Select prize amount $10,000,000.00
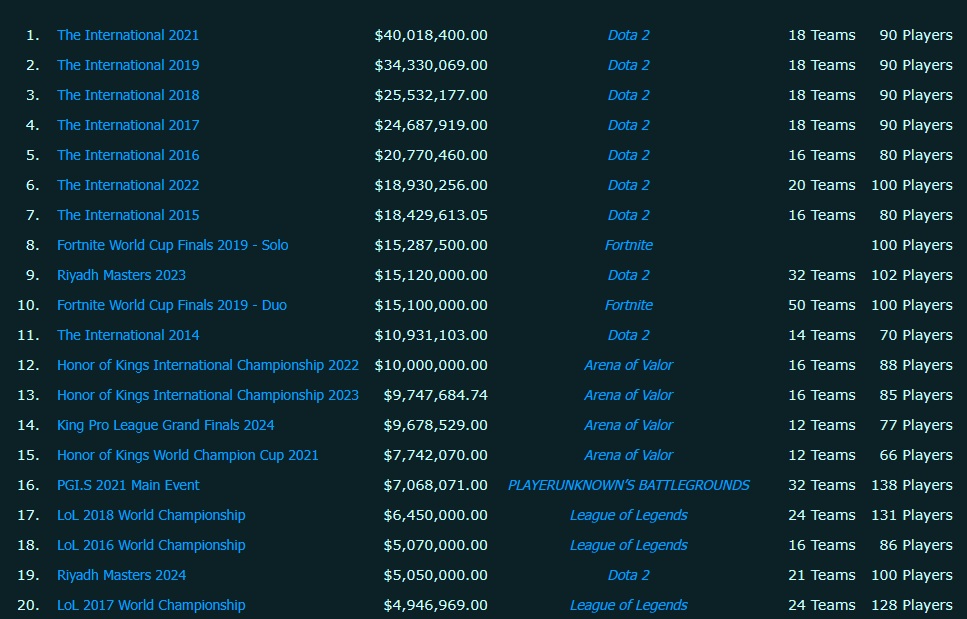 [x=430, y=365]
